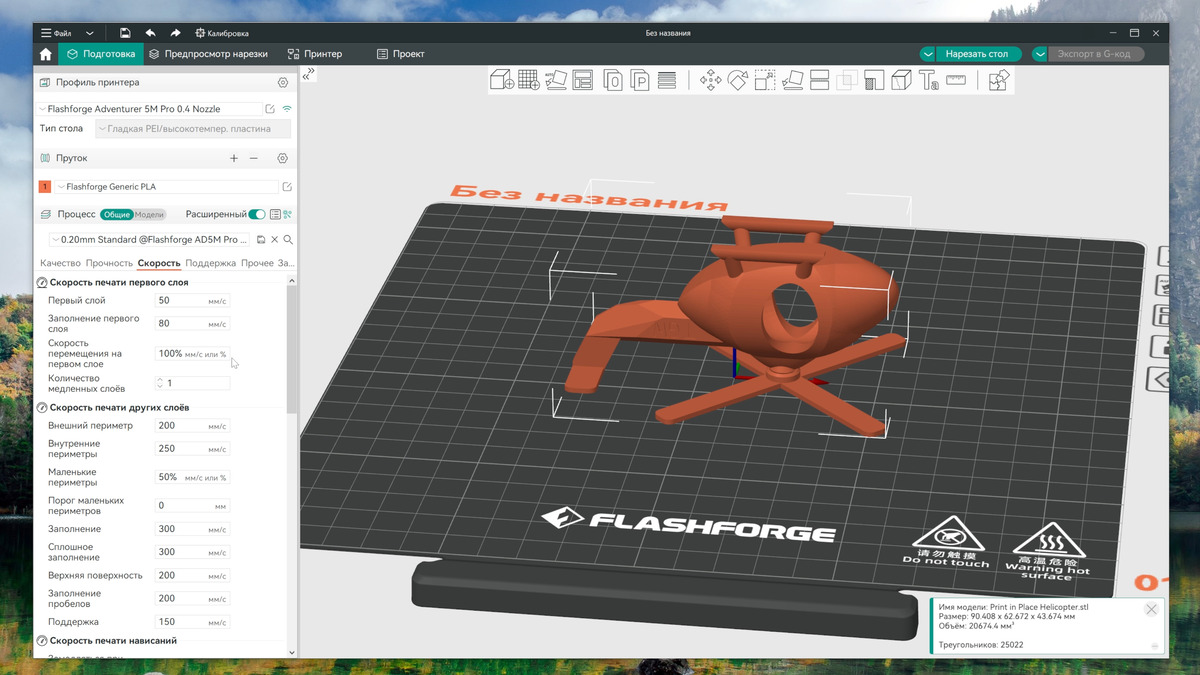Open the 0.20mm Standard process preset dropdown
The image size is (1200, 675).
click(x=150, y=240)
